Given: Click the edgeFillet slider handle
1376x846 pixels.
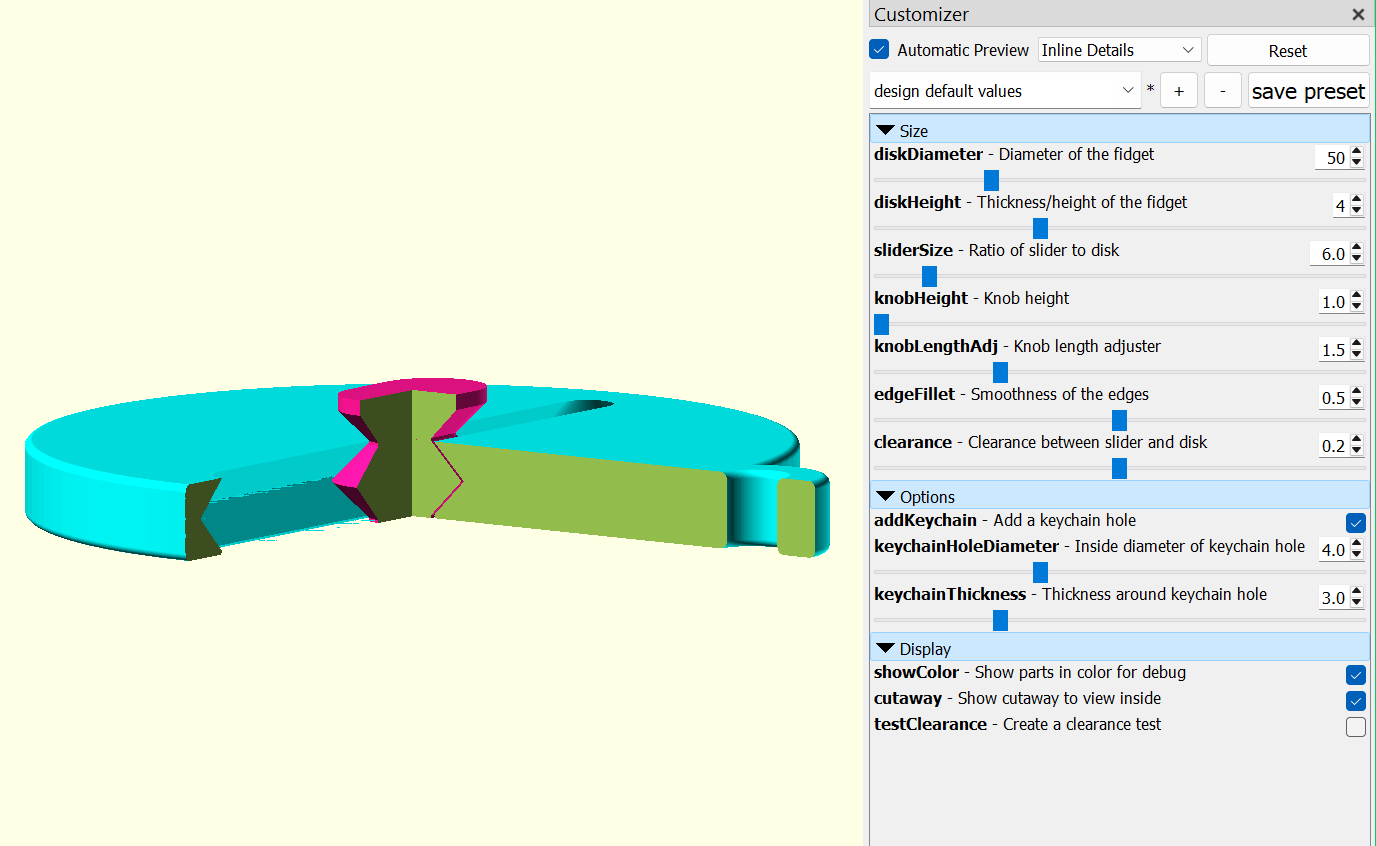Looking at the screenshot, I should click(x=1119, y=420).
